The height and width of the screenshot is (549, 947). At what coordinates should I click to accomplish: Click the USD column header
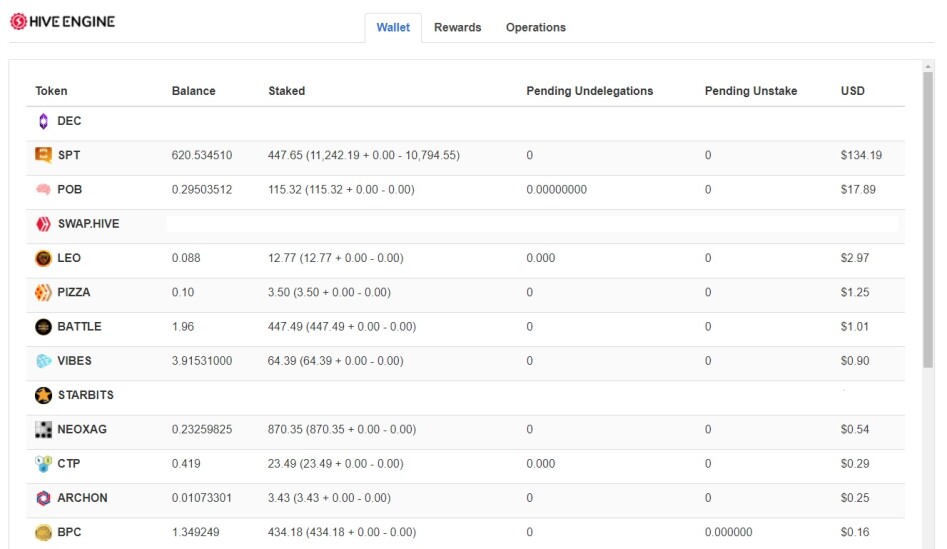(852, 91)
